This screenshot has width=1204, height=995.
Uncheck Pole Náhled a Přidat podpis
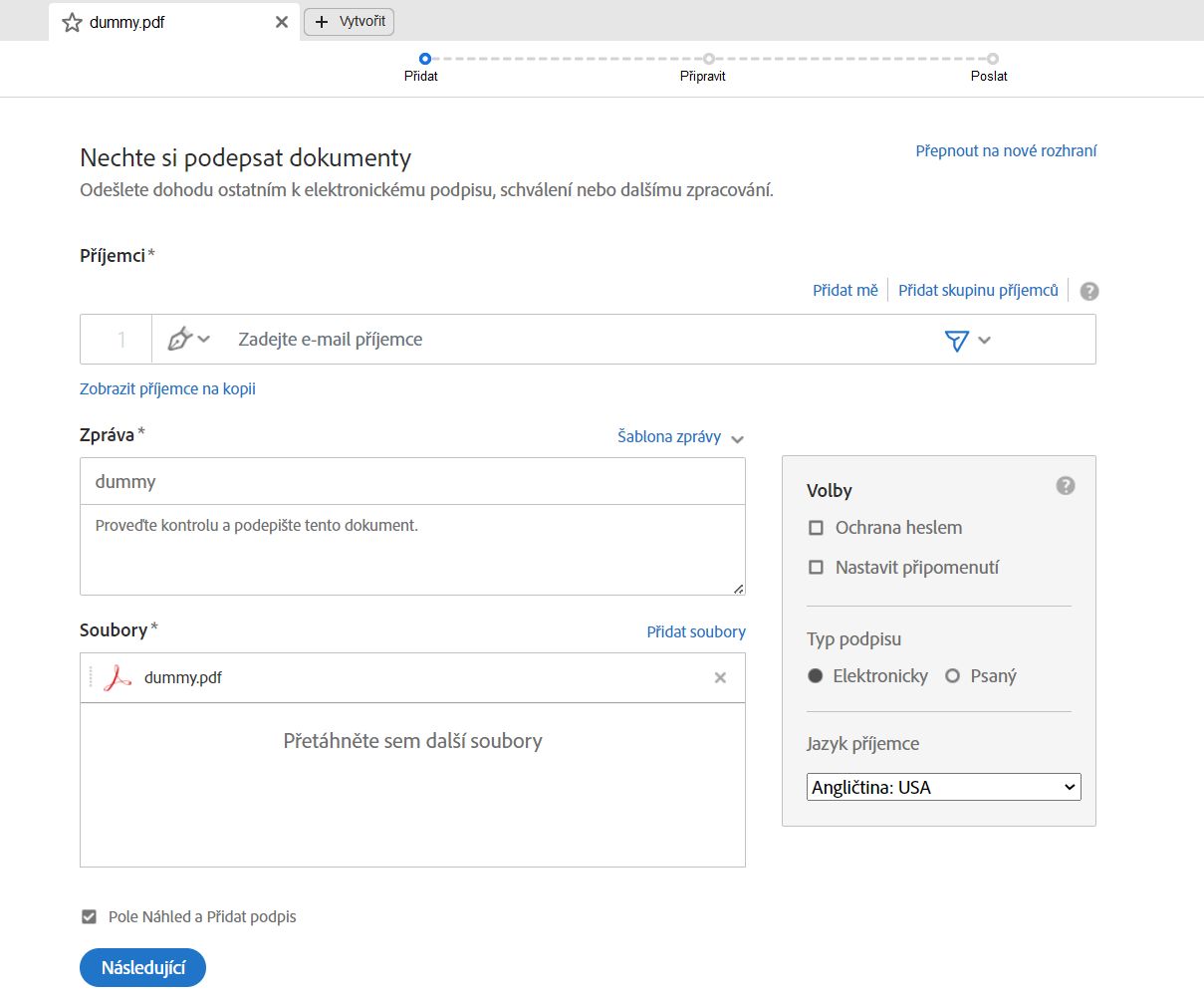(90, 916)
